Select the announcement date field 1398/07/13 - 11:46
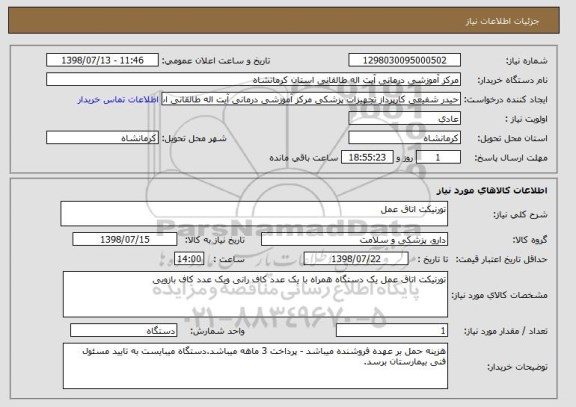576x407 pixels. click(x=102, y=60)
